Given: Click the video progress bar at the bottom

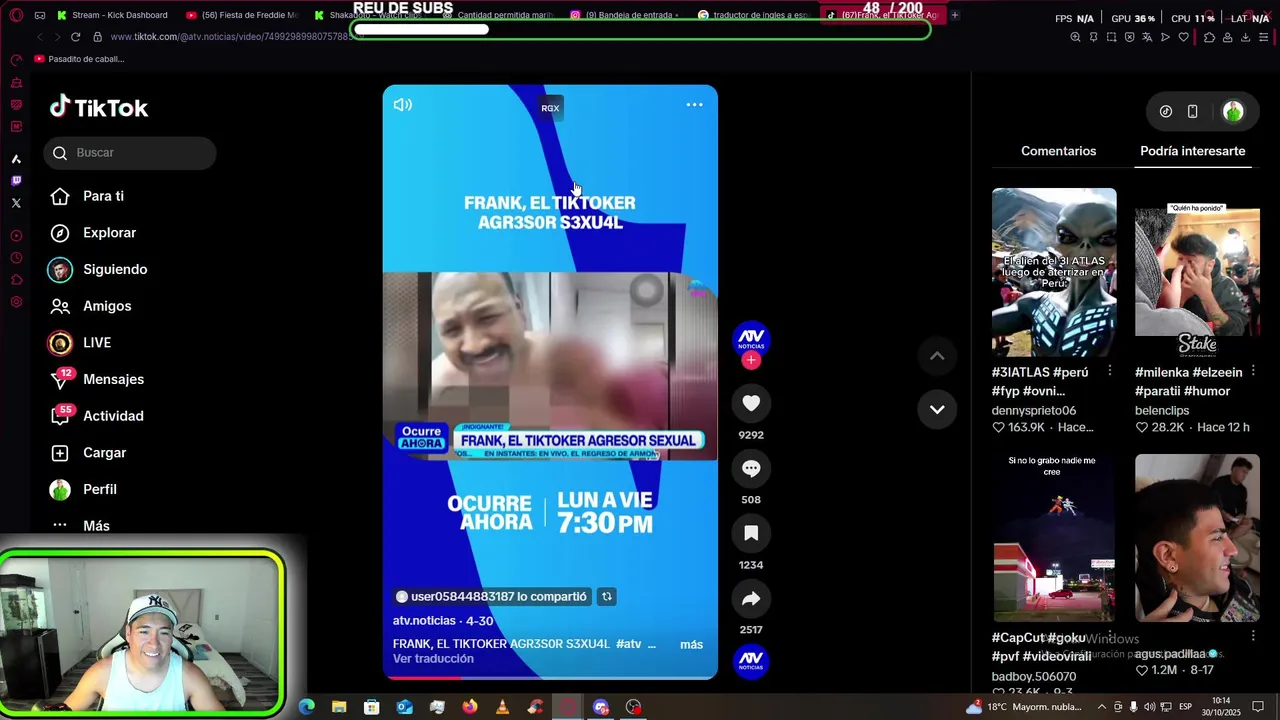Looking at the screenshot, I should pos(550,677).
